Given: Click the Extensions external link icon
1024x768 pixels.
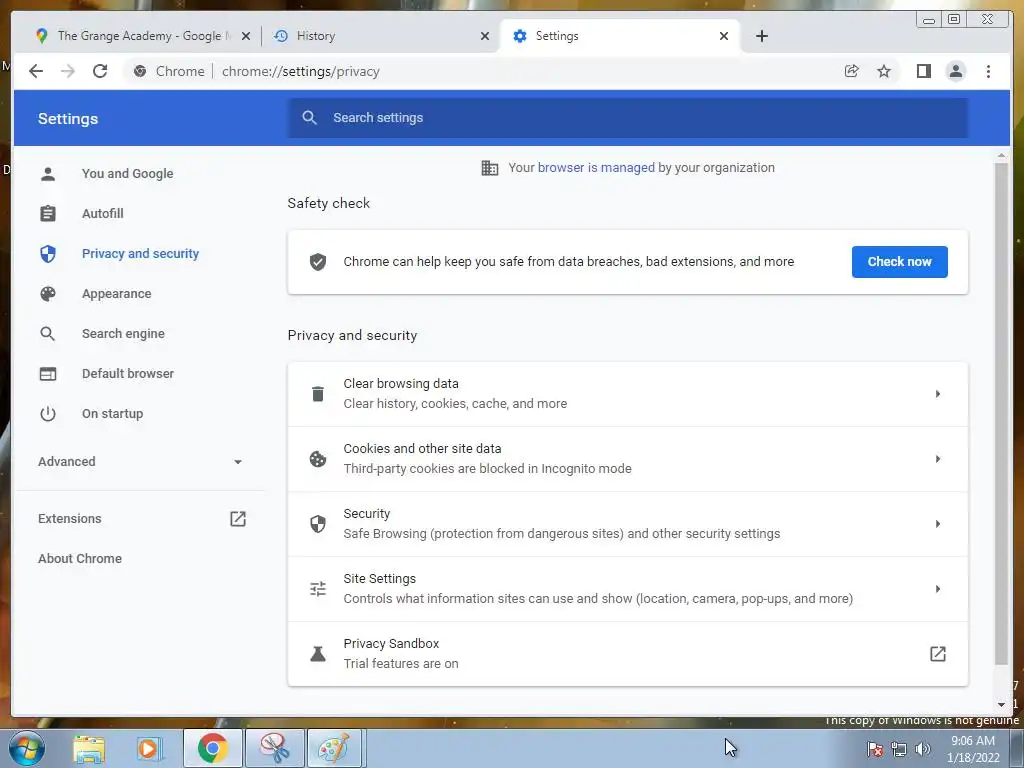Looking at the screenshot, I should point(238,519).
